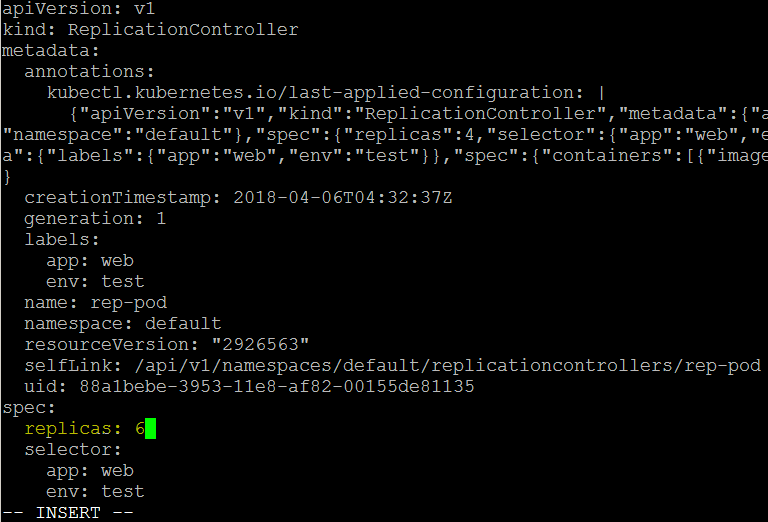
Task: Click the spec key line
Action: (x=29, y=408)
